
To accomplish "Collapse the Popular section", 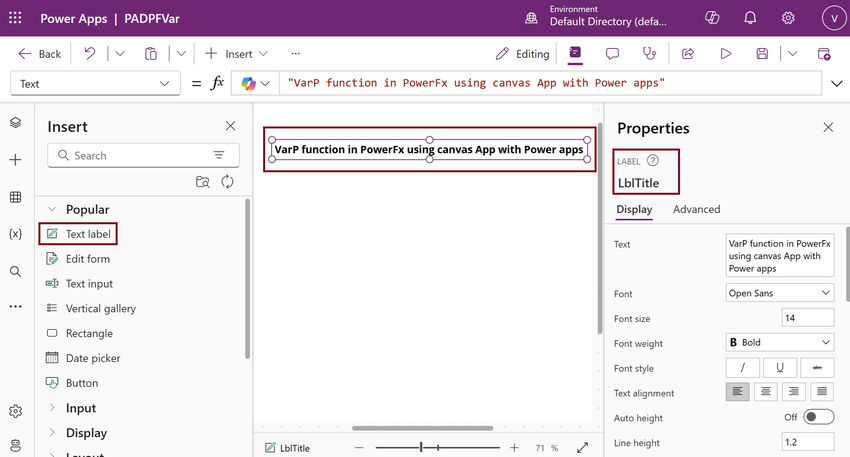I will 52,209.
